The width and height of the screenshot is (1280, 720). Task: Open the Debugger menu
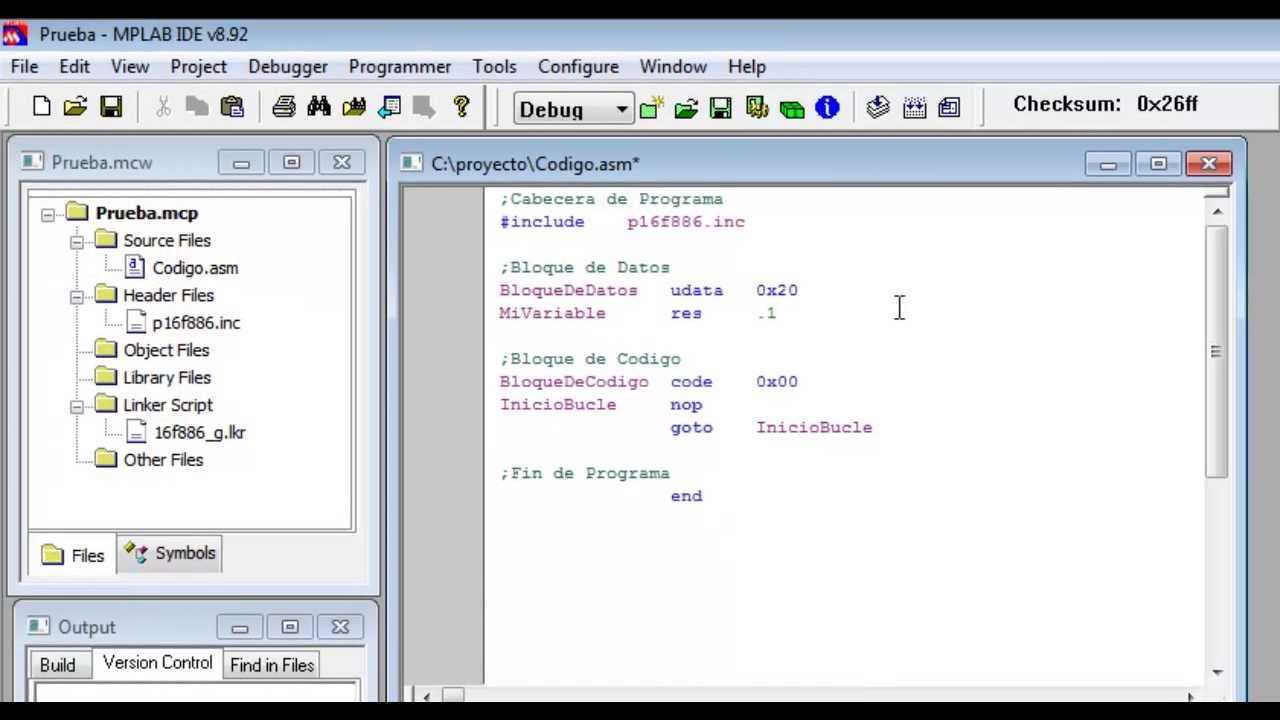tap(288, 66)
